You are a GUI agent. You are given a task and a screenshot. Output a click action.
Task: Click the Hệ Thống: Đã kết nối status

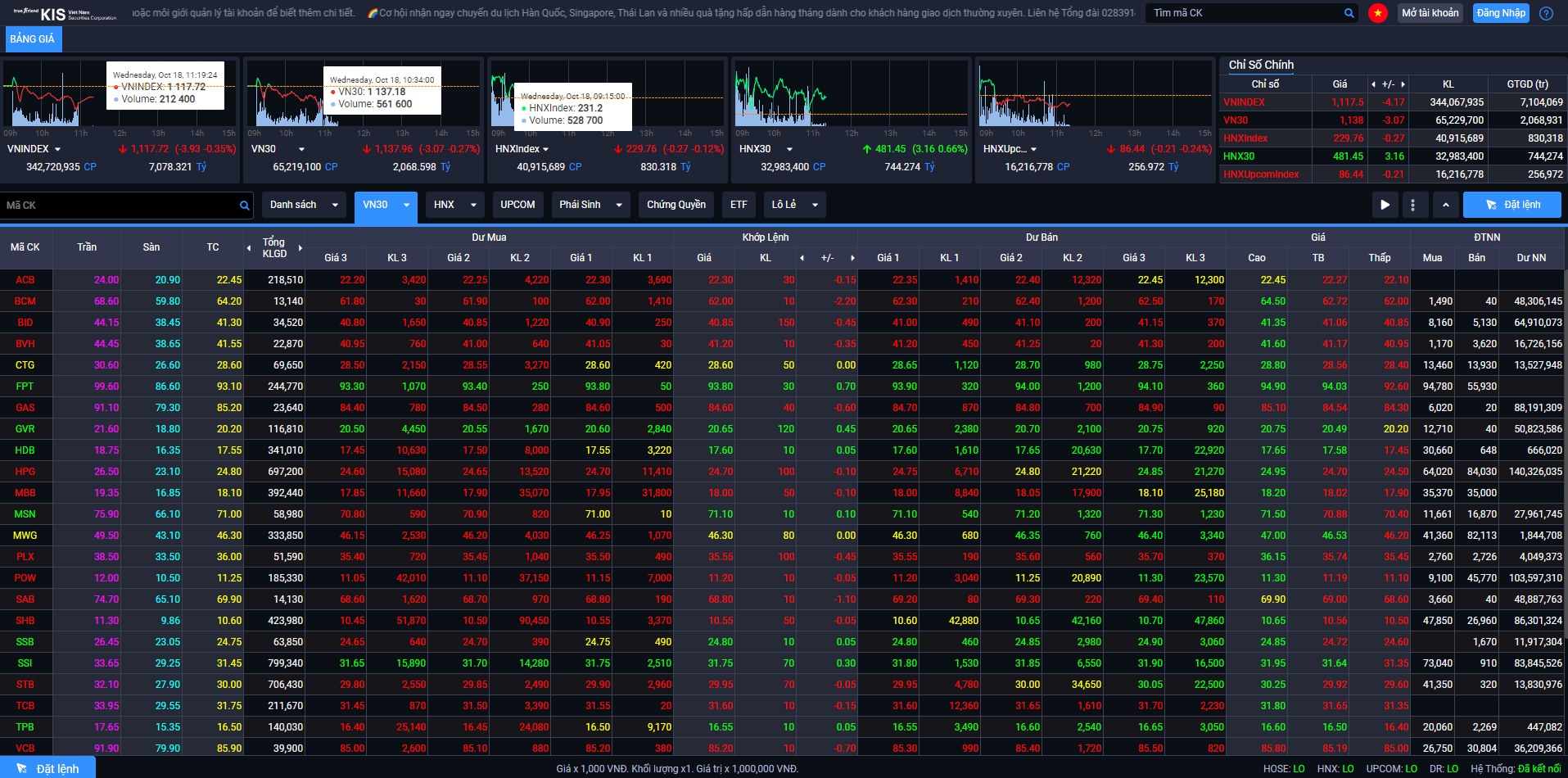point(1516,769)
